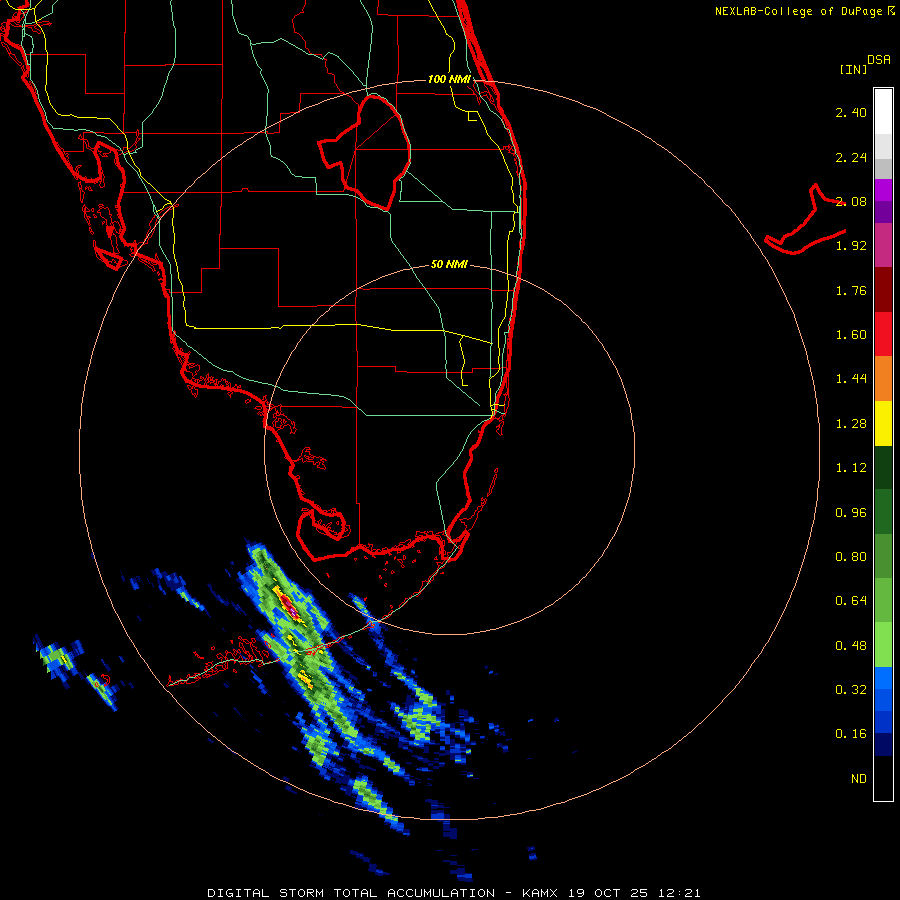This screenshot has height=900, width=900.
Task: Click the 1.92 legend value
Action: click(x=851, y=246)
